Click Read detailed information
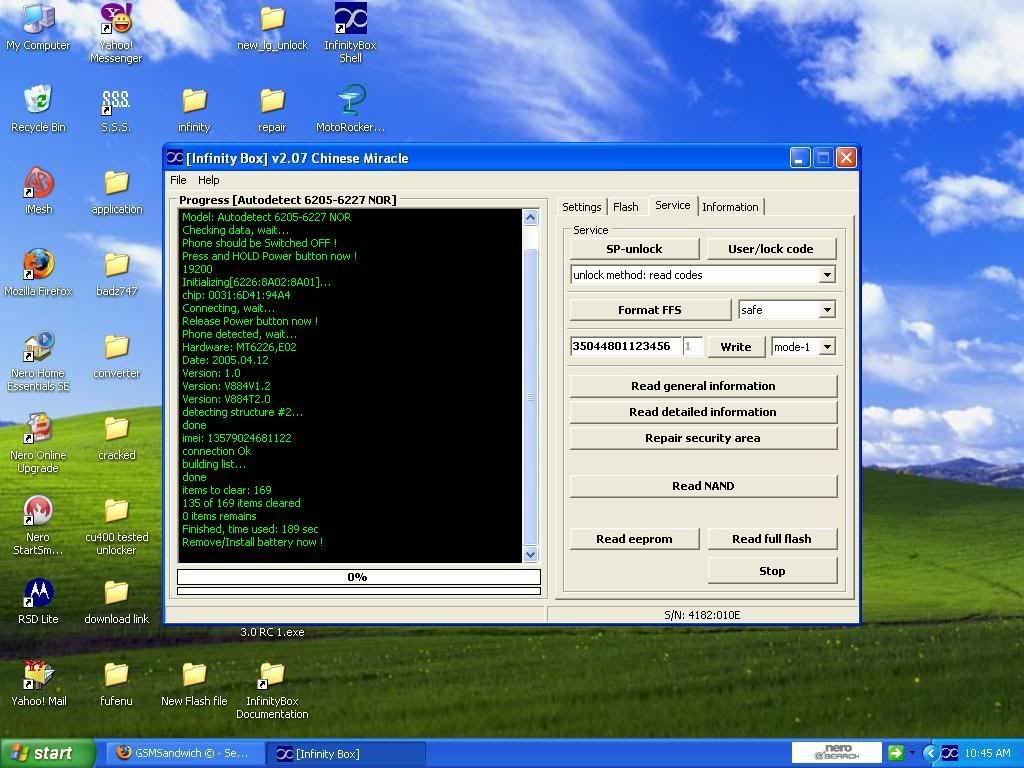1024x768 pixels. point(703,412)
